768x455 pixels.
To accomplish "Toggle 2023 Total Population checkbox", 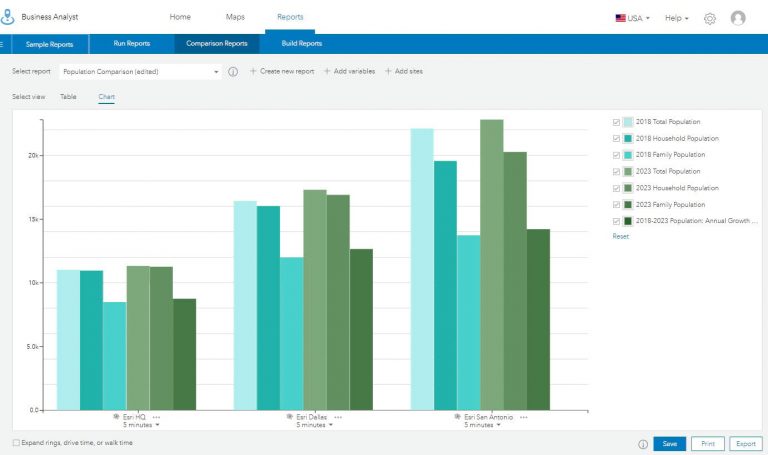I will [x=616, y=172].
